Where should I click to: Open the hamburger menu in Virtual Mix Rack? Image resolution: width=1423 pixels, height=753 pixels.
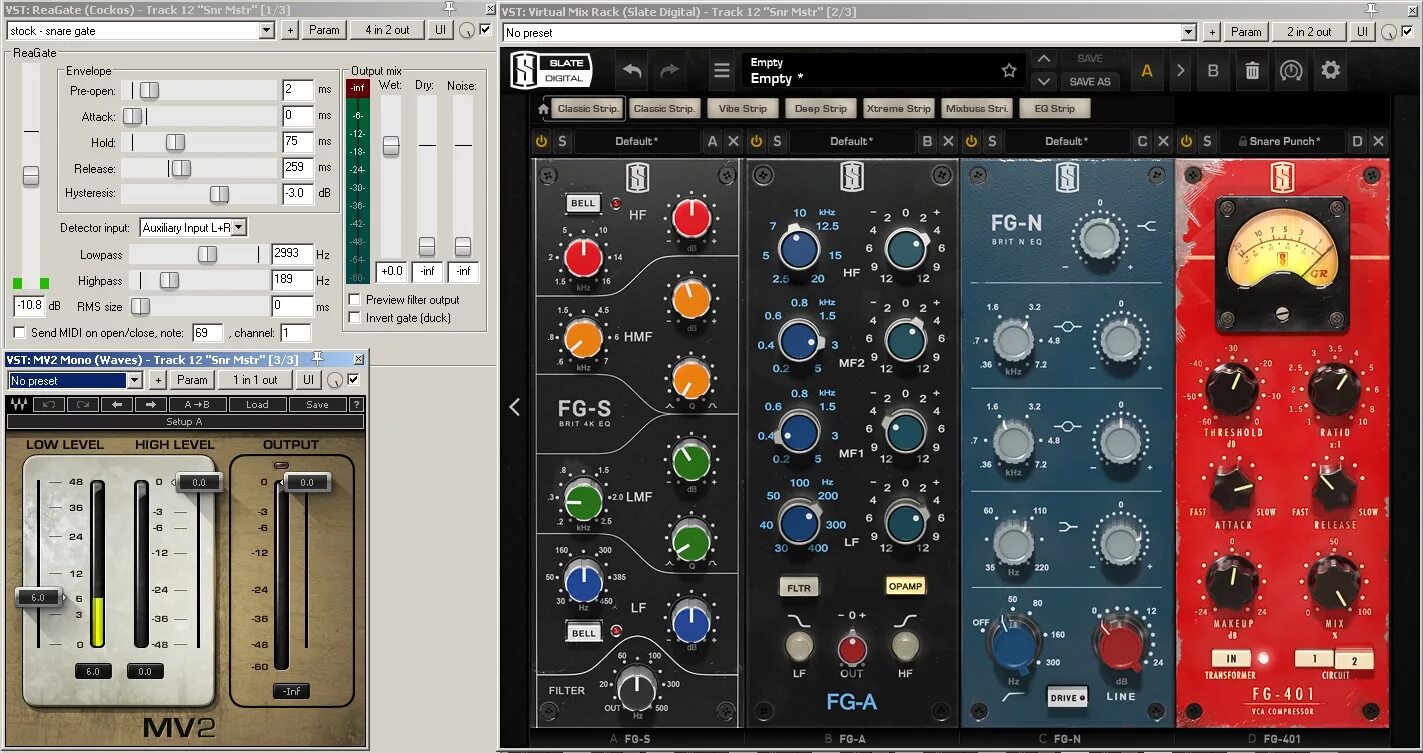[x=722, y=70]
